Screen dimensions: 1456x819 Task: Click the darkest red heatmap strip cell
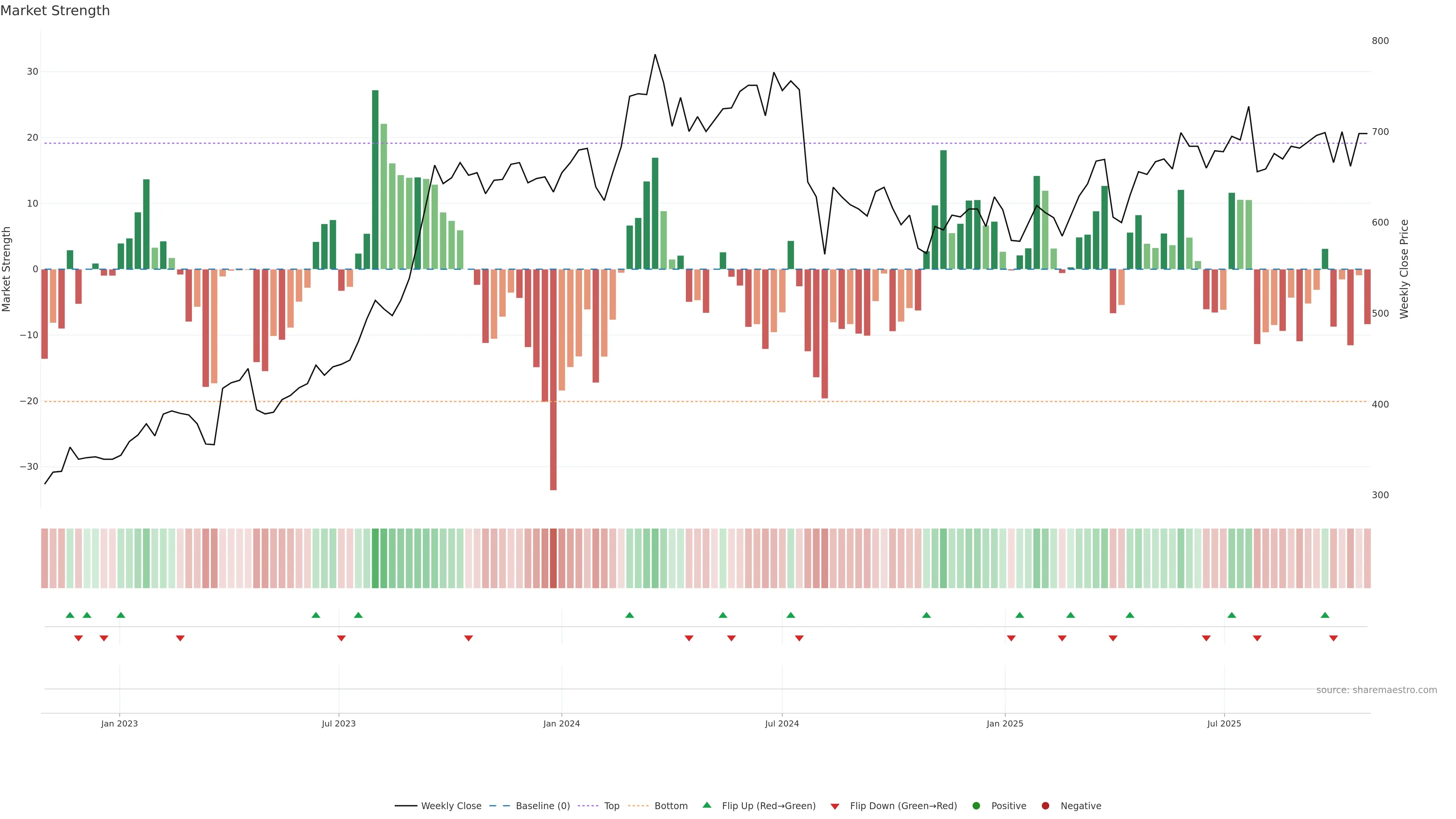553,559
